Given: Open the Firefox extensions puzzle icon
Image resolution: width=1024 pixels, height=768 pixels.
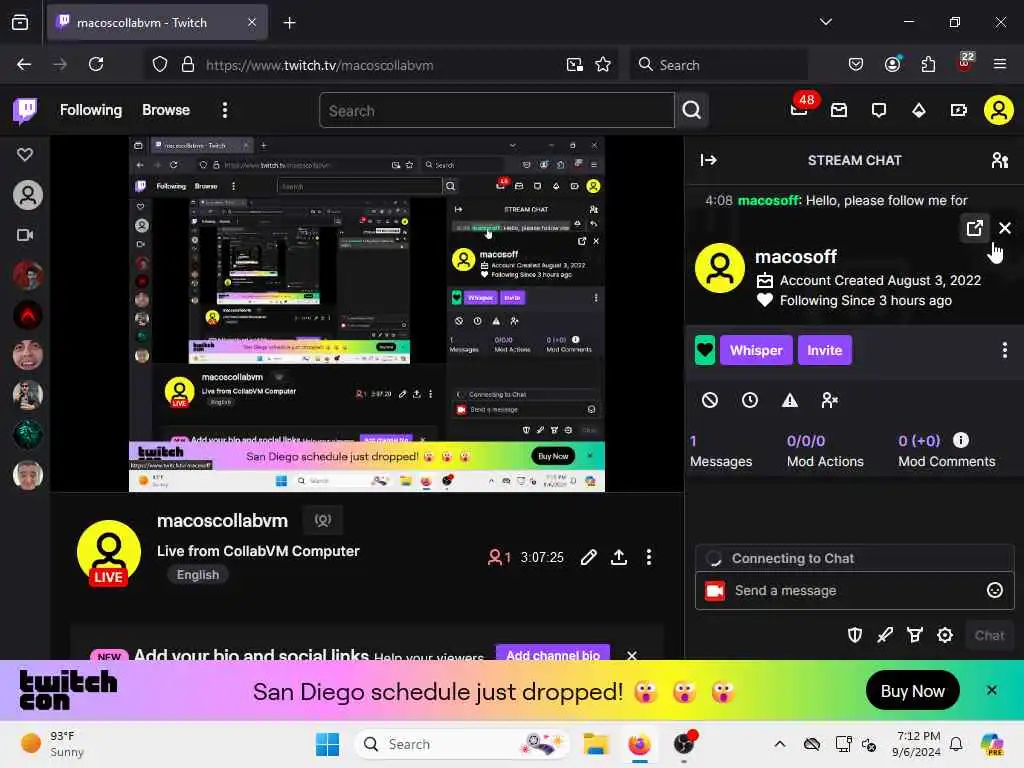Looking at the screenshot, I should click(x=928, y=65).
